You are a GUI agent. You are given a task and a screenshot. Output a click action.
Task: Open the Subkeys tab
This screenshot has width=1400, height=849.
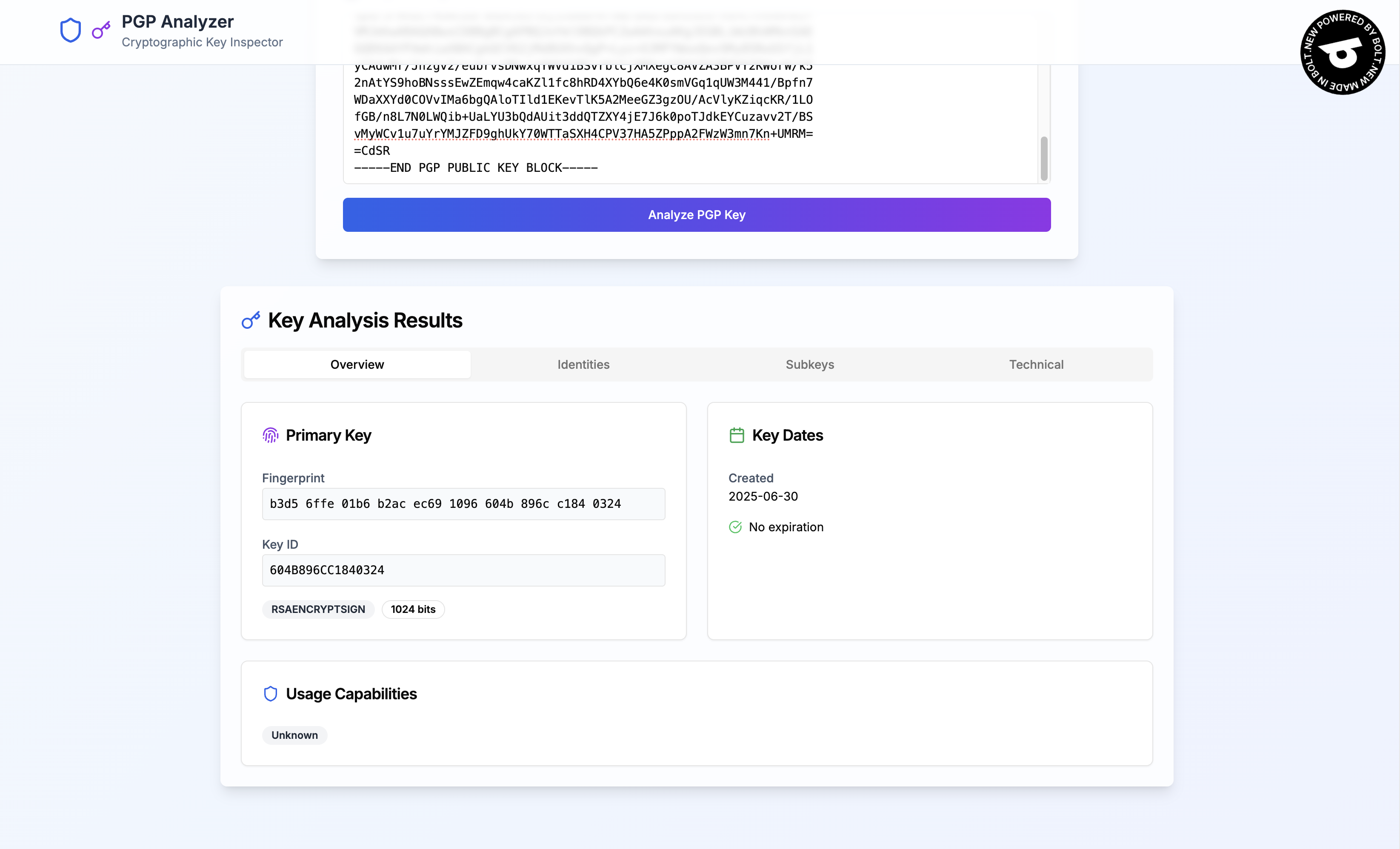click(x=810, y=365)
